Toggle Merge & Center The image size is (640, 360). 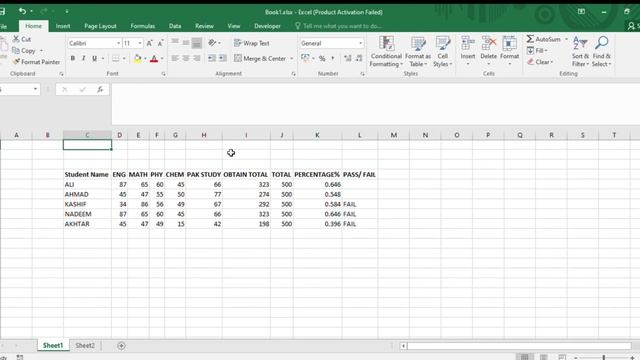point(260,59)
